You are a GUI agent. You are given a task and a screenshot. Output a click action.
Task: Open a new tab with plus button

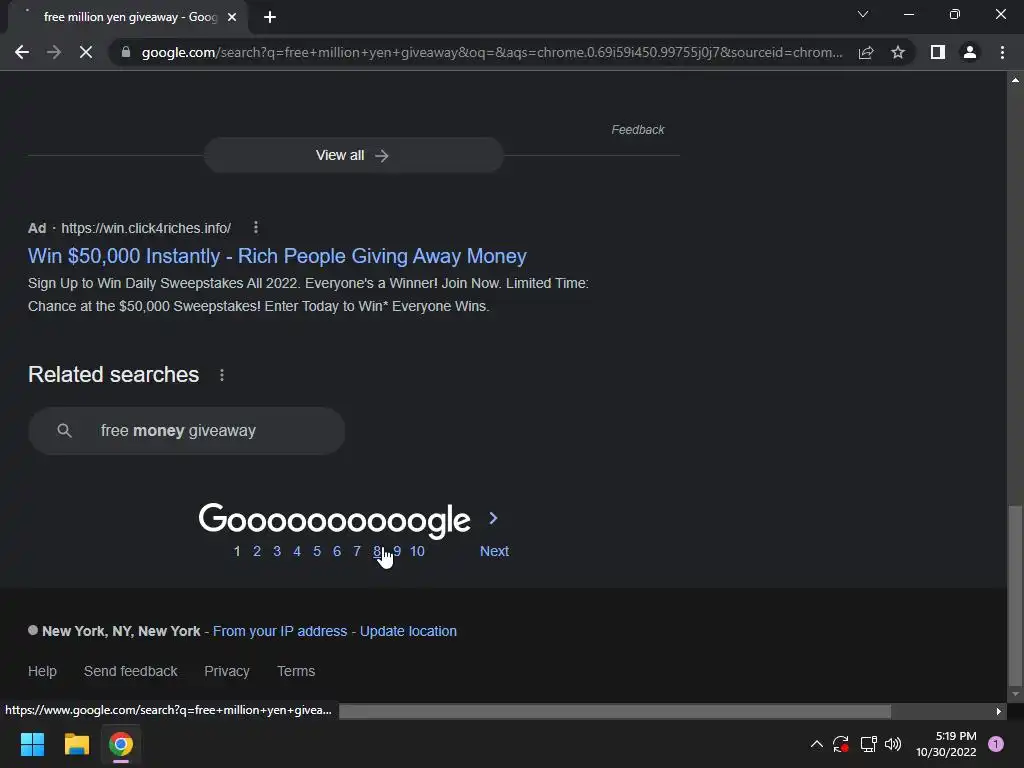pyautogui.click(x=270, y=17)
